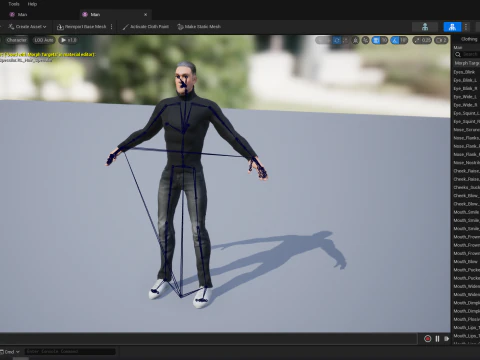The height and width of the screenshot is (360, 480).
Task: Select the Eye_Squint_L morph target
Action: tap(466, 113)
